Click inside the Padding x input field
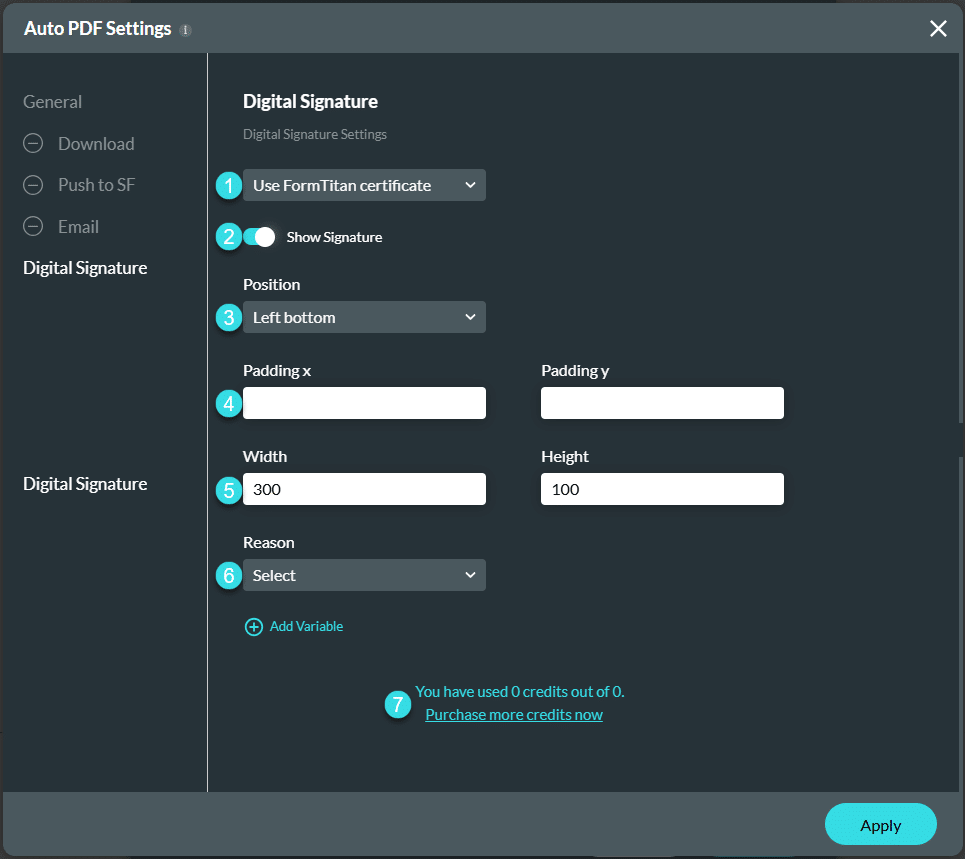The width and height of the screenshot is (965, 859). tap(364, 402)
